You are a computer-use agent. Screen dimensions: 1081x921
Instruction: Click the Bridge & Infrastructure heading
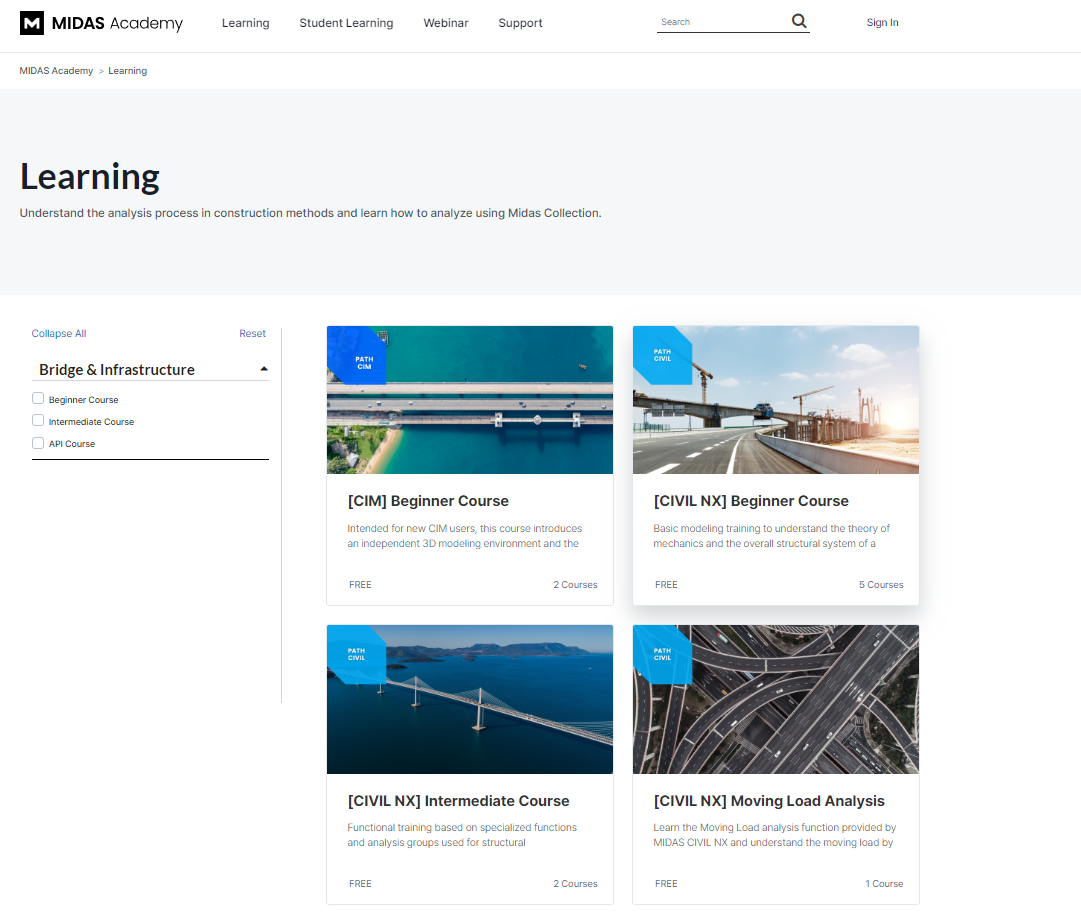(117, 370)
